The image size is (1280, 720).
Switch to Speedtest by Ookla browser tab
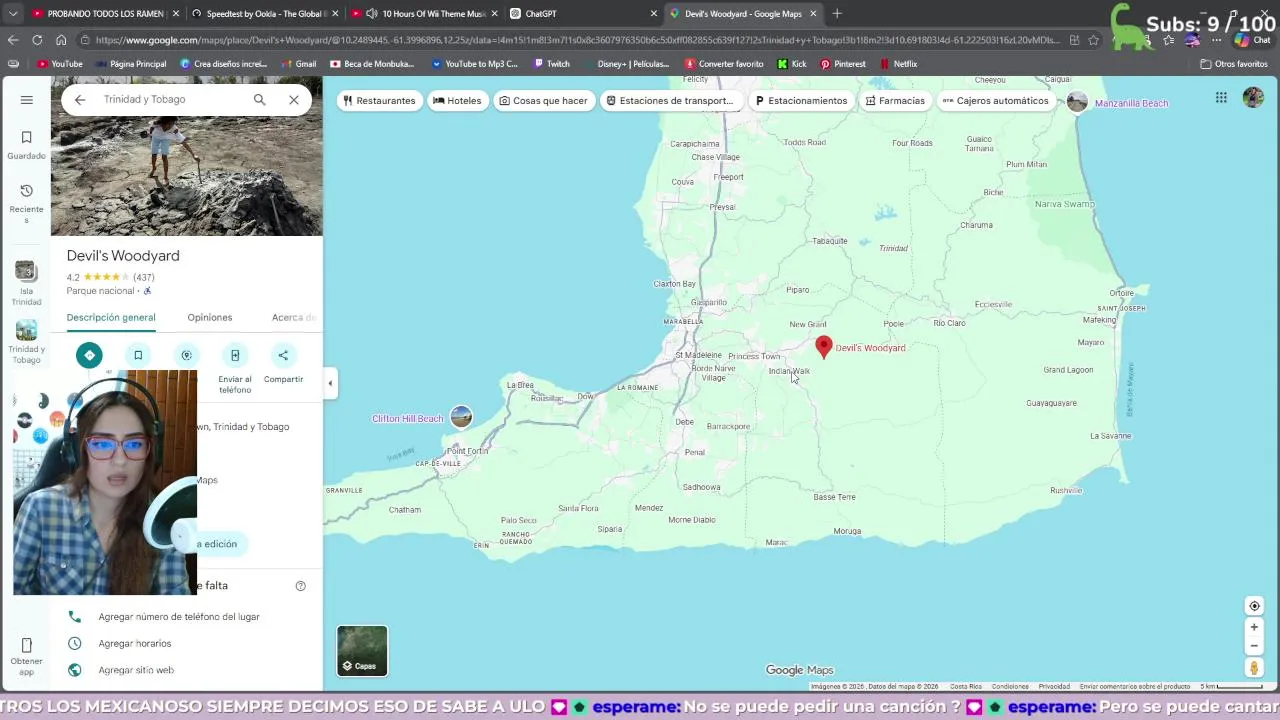pyautogui.click(x=265, y=14)
